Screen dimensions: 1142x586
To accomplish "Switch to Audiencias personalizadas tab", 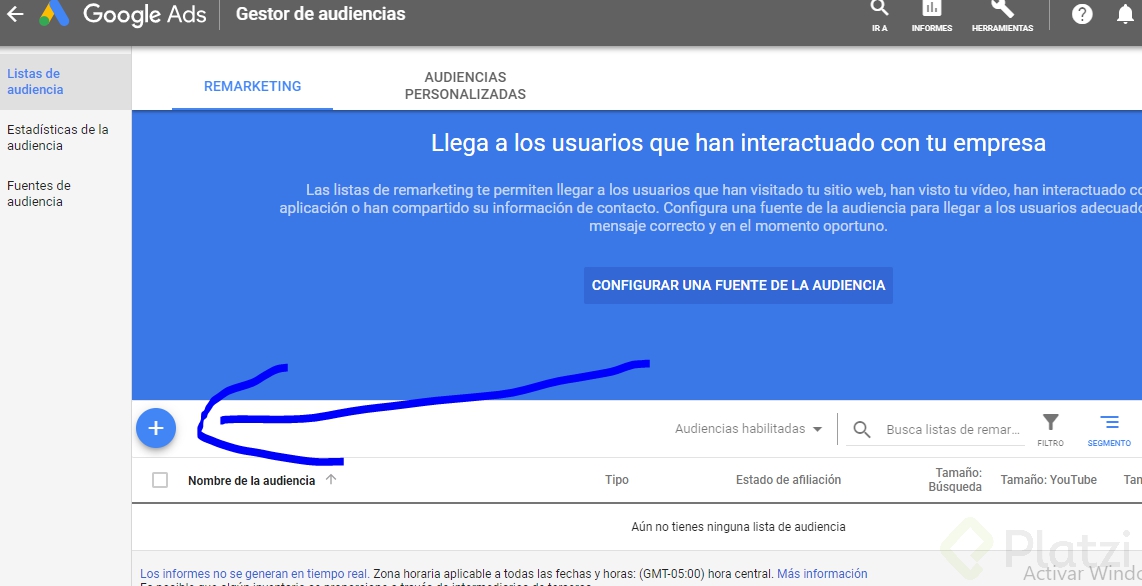I will 465,86.
